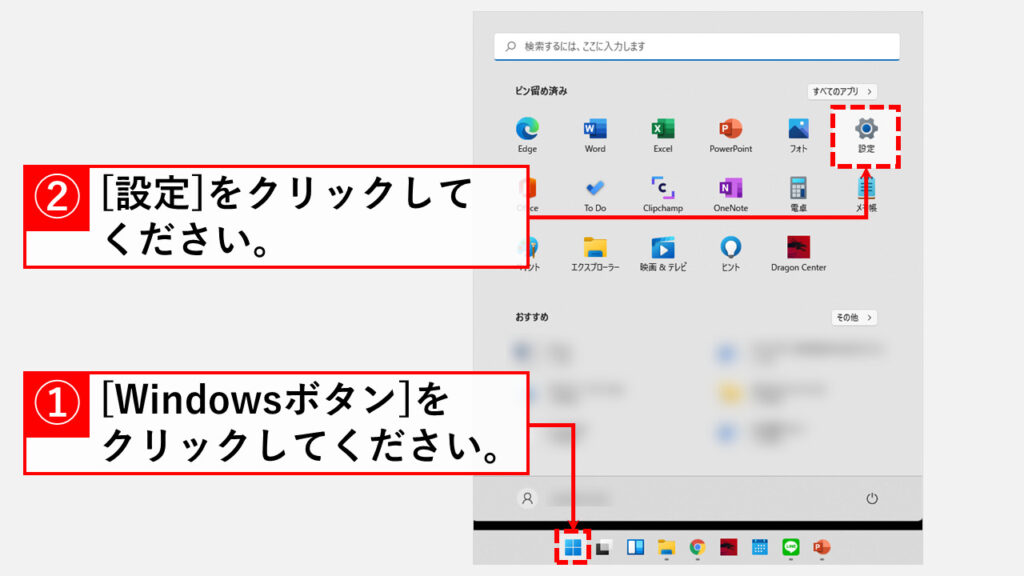The height and width of the screenshot is (576, 1024).
Task: Open Task View on taskbar
Action: (604, 547)
